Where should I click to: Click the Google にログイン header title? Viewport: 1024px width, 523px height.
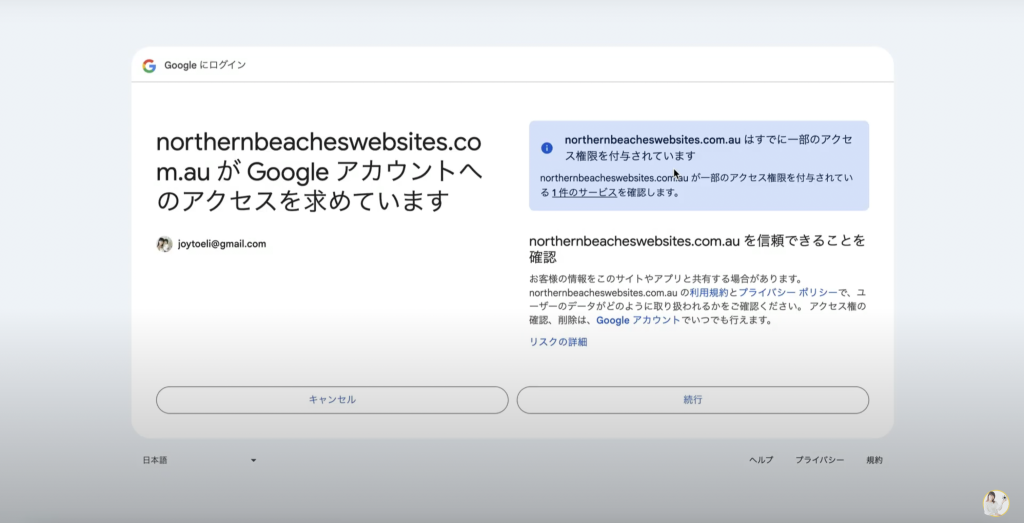tap(205, 66)
